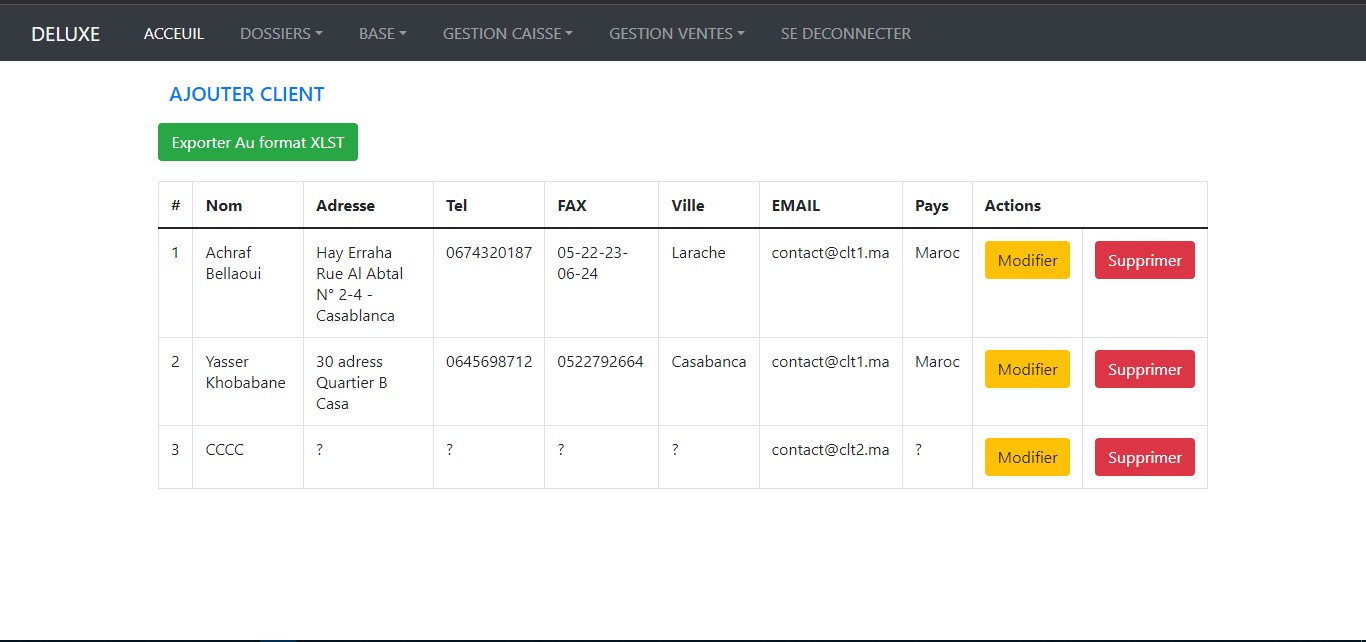
Task: Select the Larache ville cell
Action: click(697, 252)
